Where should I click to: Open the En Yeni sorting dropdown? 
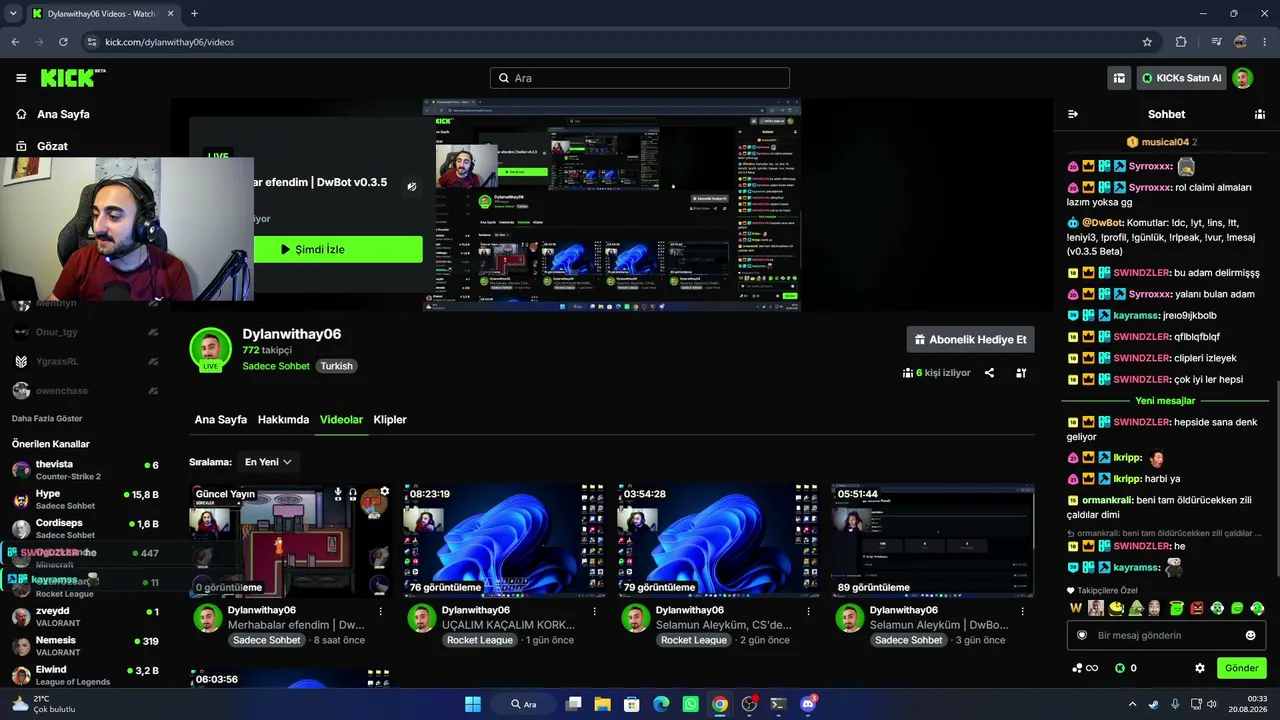pos(268,462)
